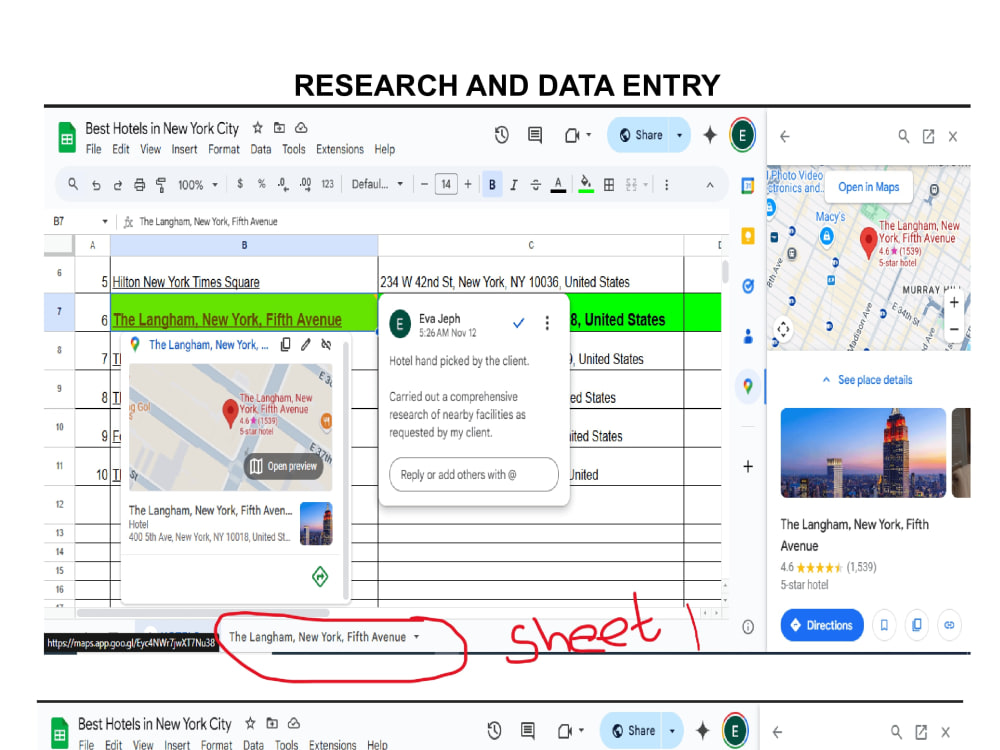The height and width of the screenshot is (750, 1000).
Task: Open account avatar E in top window
Action: coord(743,135)
